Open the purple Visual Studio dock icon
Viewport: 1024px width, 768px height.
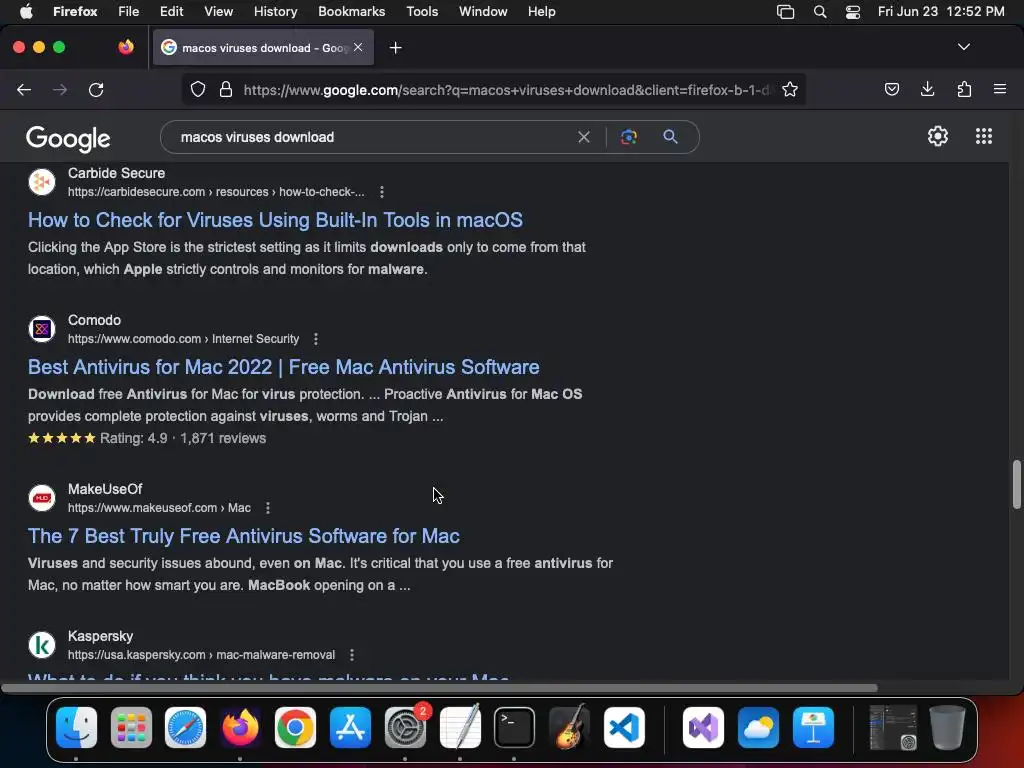point(703,727)
